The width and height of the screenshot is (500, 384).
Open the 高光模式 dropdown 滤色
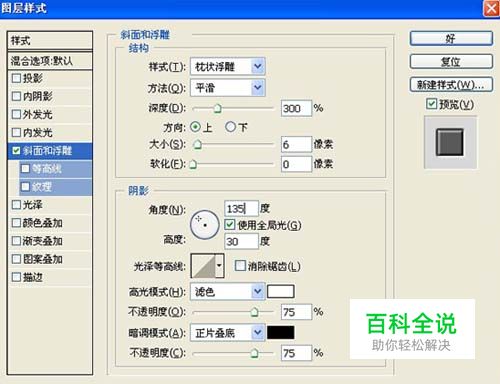[228, 292]
